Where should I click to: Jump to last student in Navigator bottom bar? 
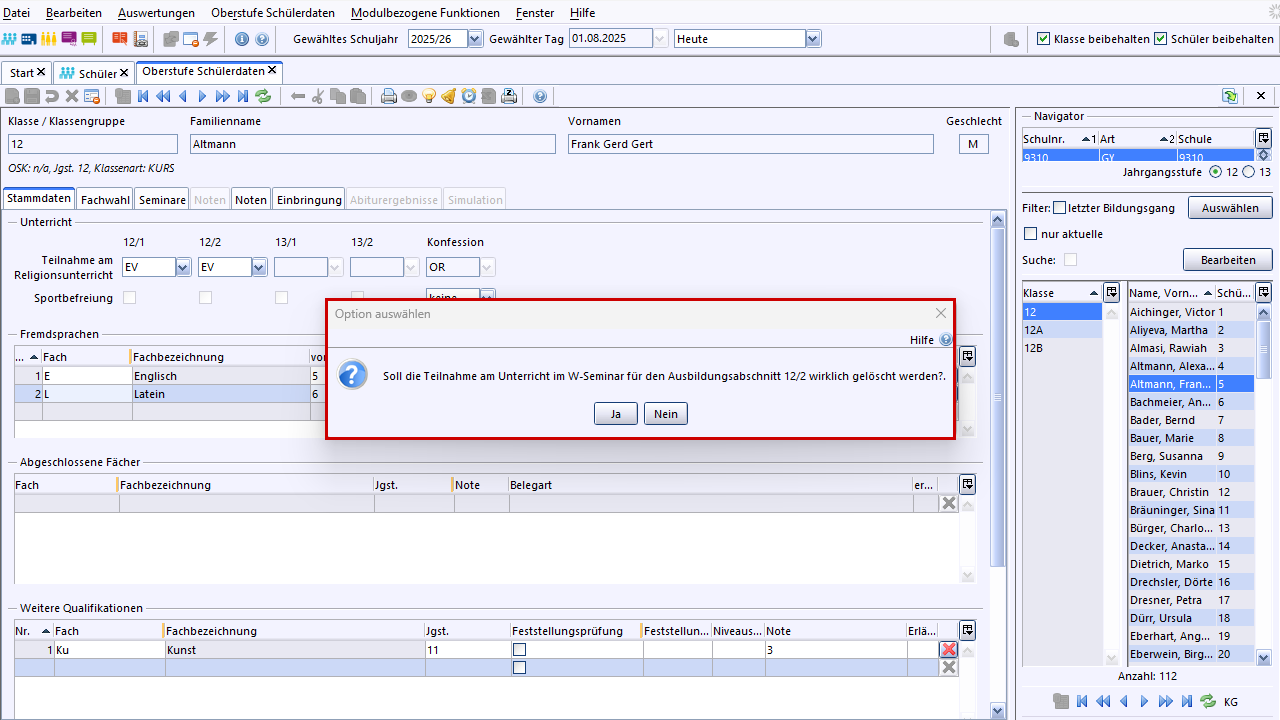click(1187, 702)
